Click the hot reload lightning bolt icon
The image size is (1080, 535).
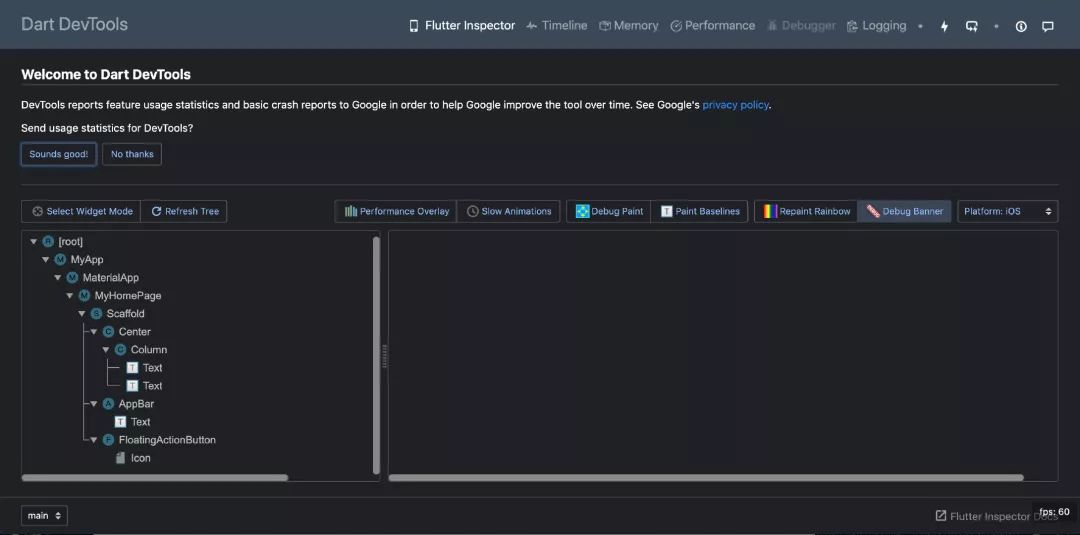click(x=944, y=26)
